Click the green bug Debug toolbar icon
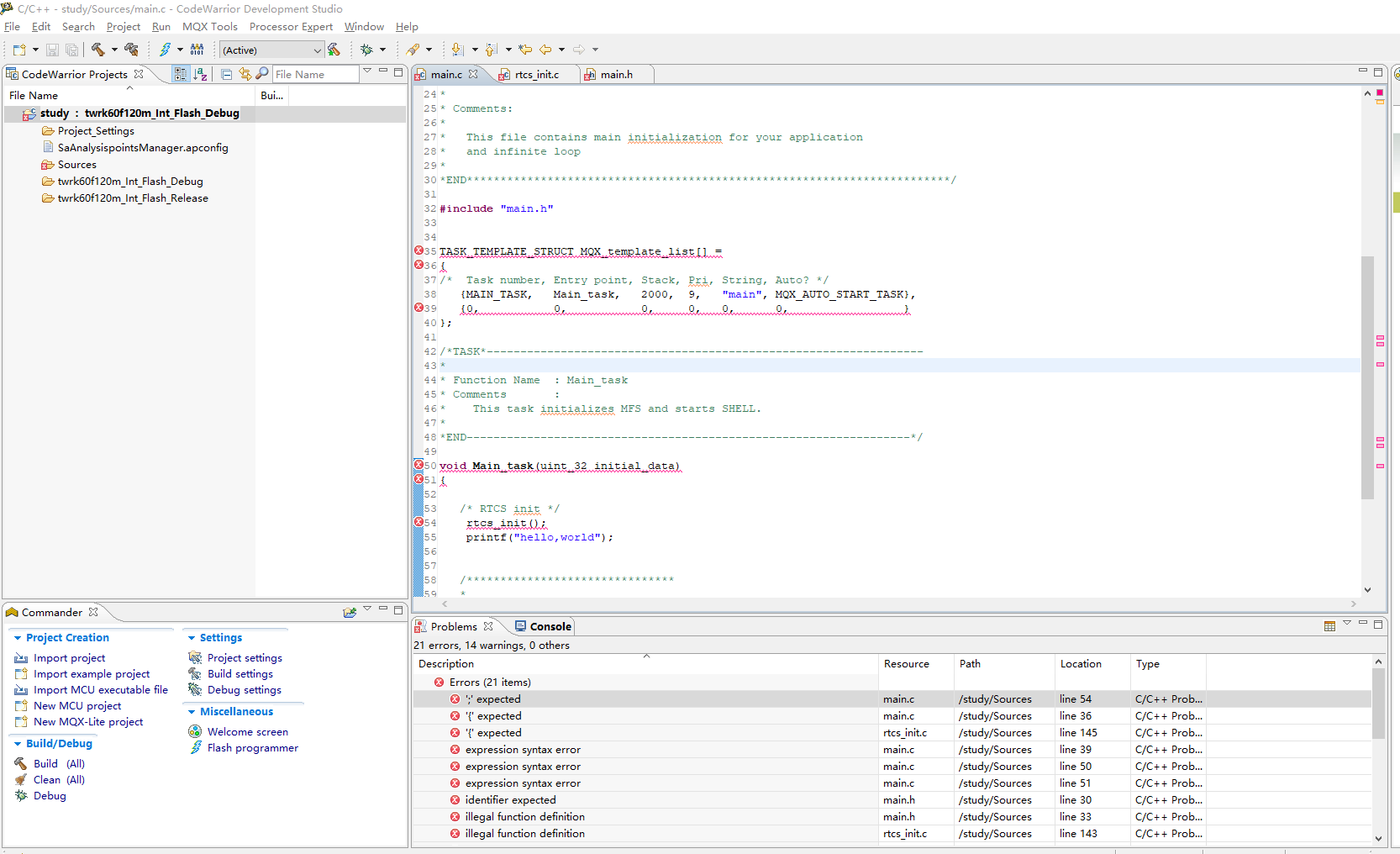 pos(366,50)
